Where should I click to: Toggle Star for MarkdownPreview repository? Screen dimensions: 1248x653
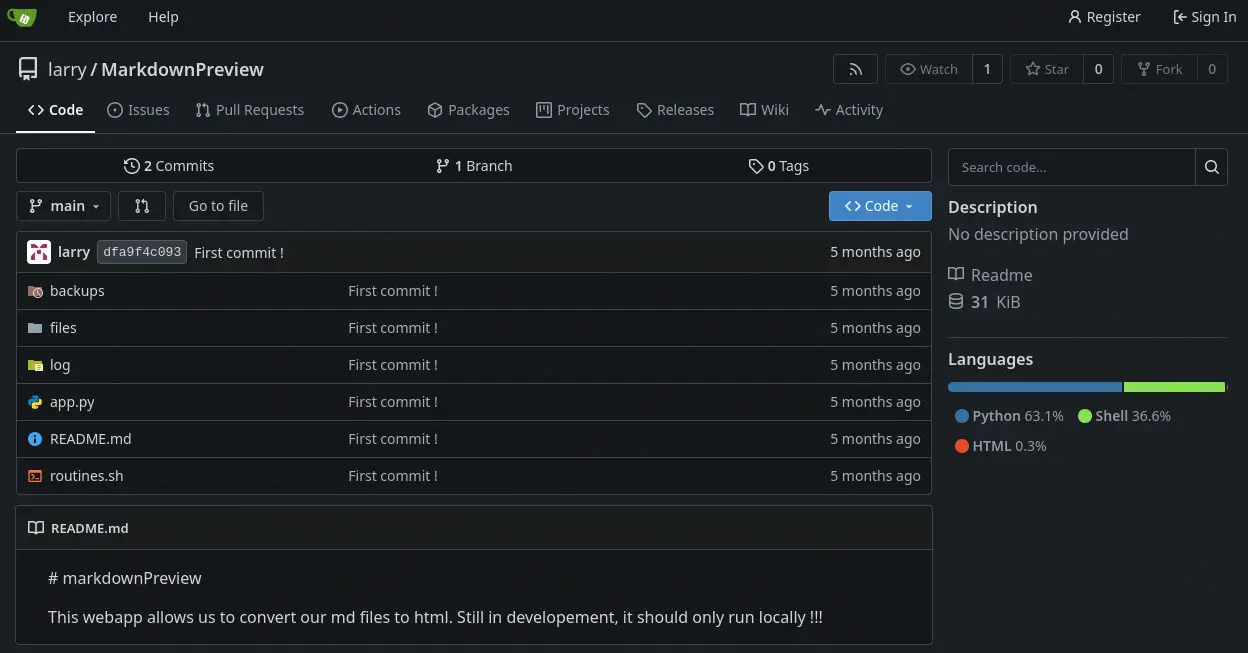pyautogui.click(x=1047, y=69)
